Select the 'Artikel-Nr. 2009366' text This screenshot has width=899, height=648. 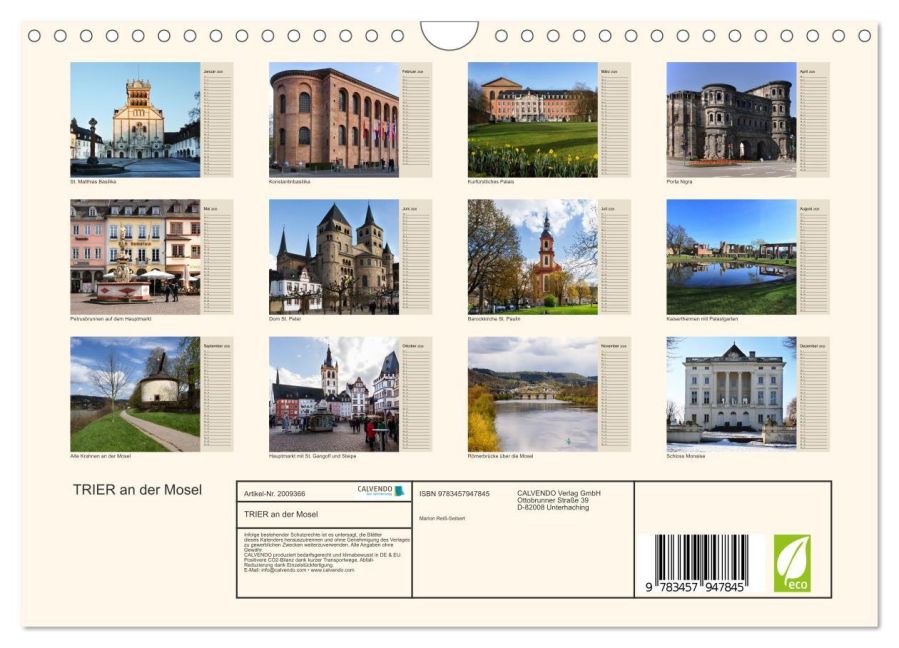(275, 494)
